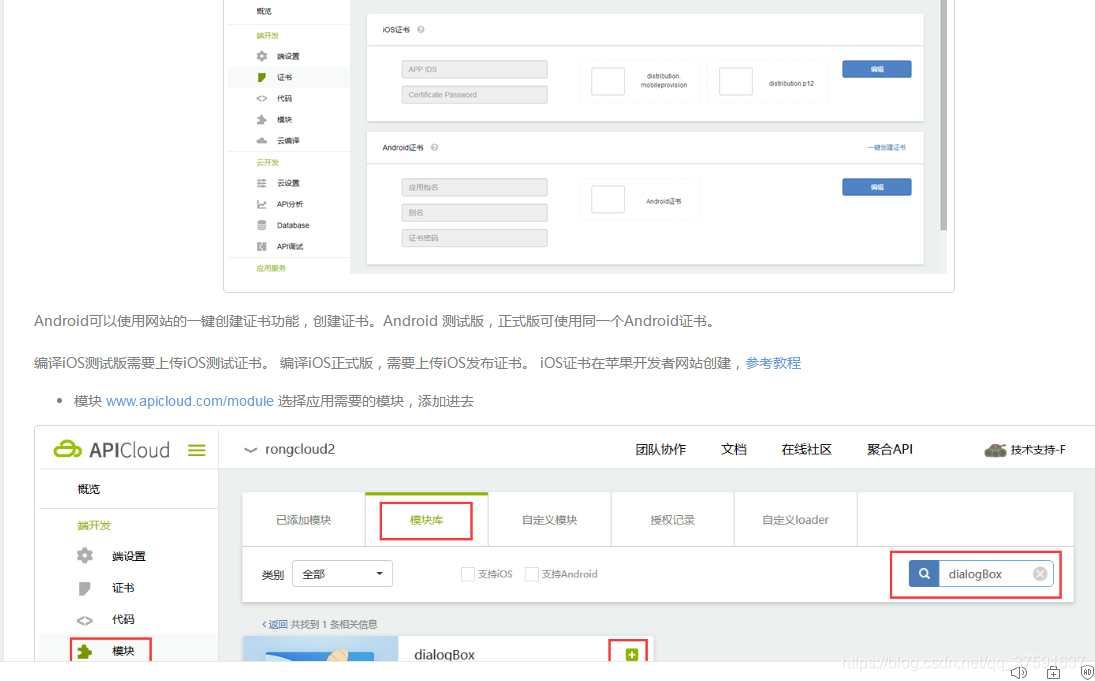Click the API调试 icon
Viewport: 1095px width, 681px height.
point(262,247)
